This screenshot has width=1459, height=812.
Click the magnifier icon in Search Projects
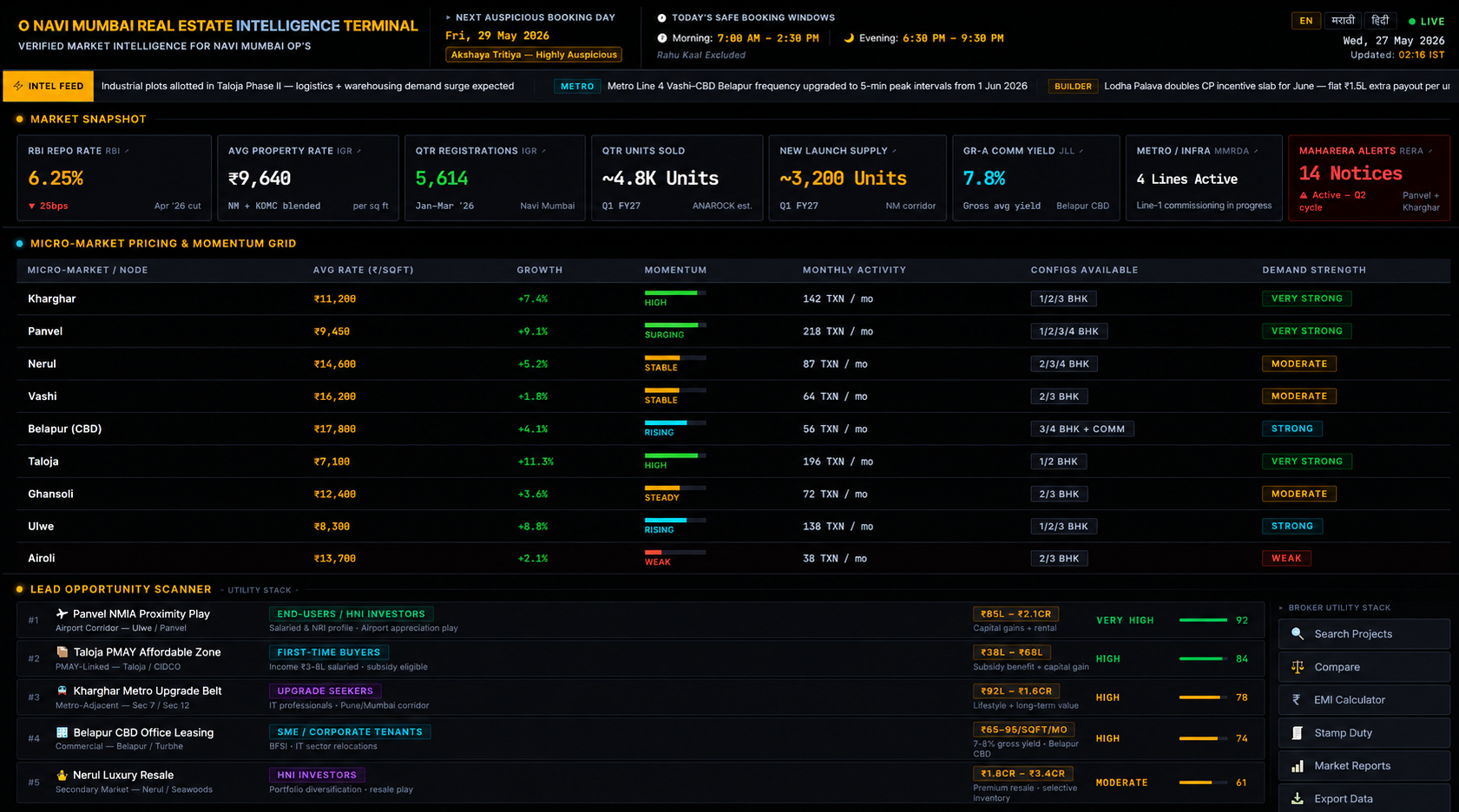[x=1298, y=634]
